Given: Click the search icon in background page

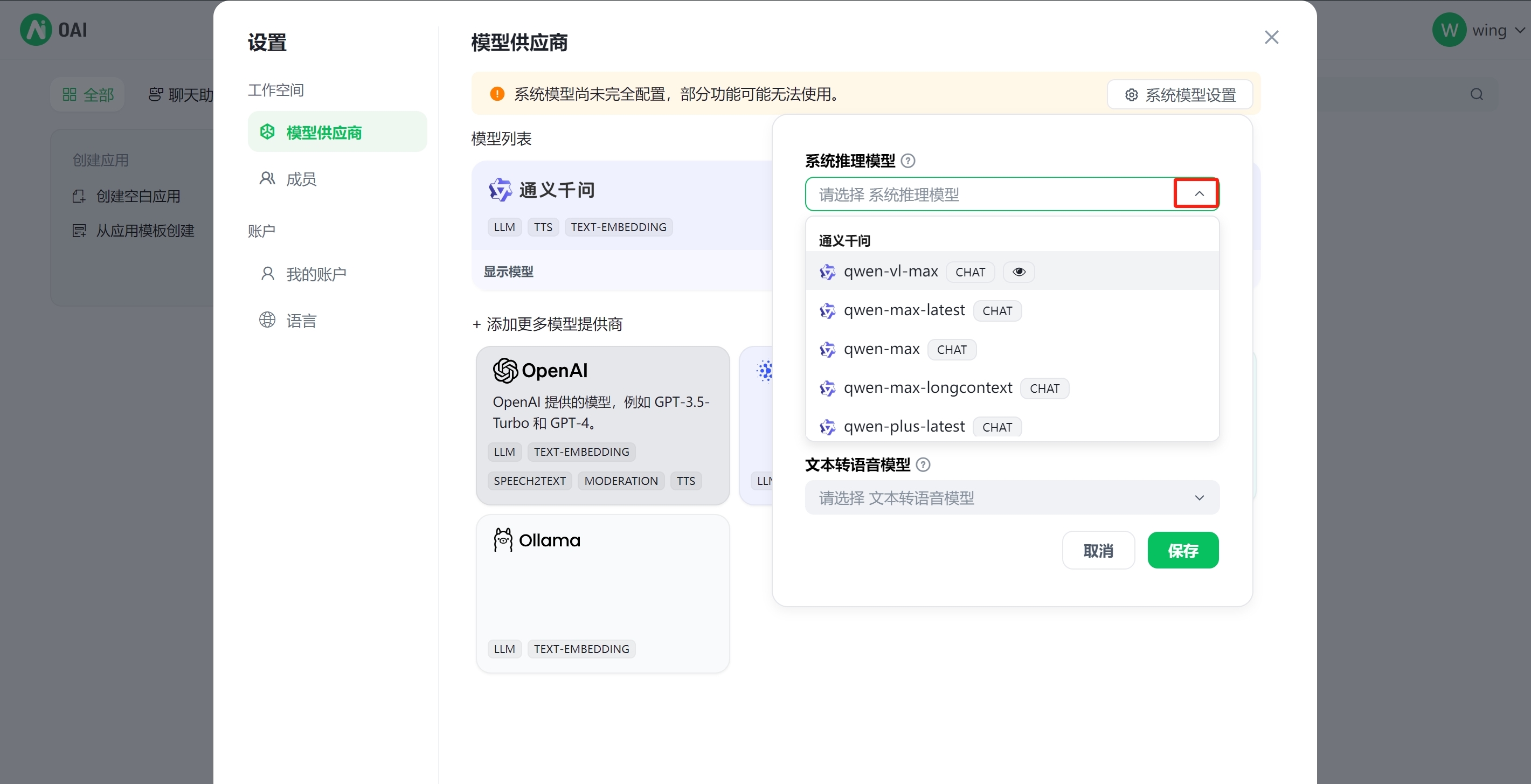Looking at the screenshot, I should [x=1477, y=94].
